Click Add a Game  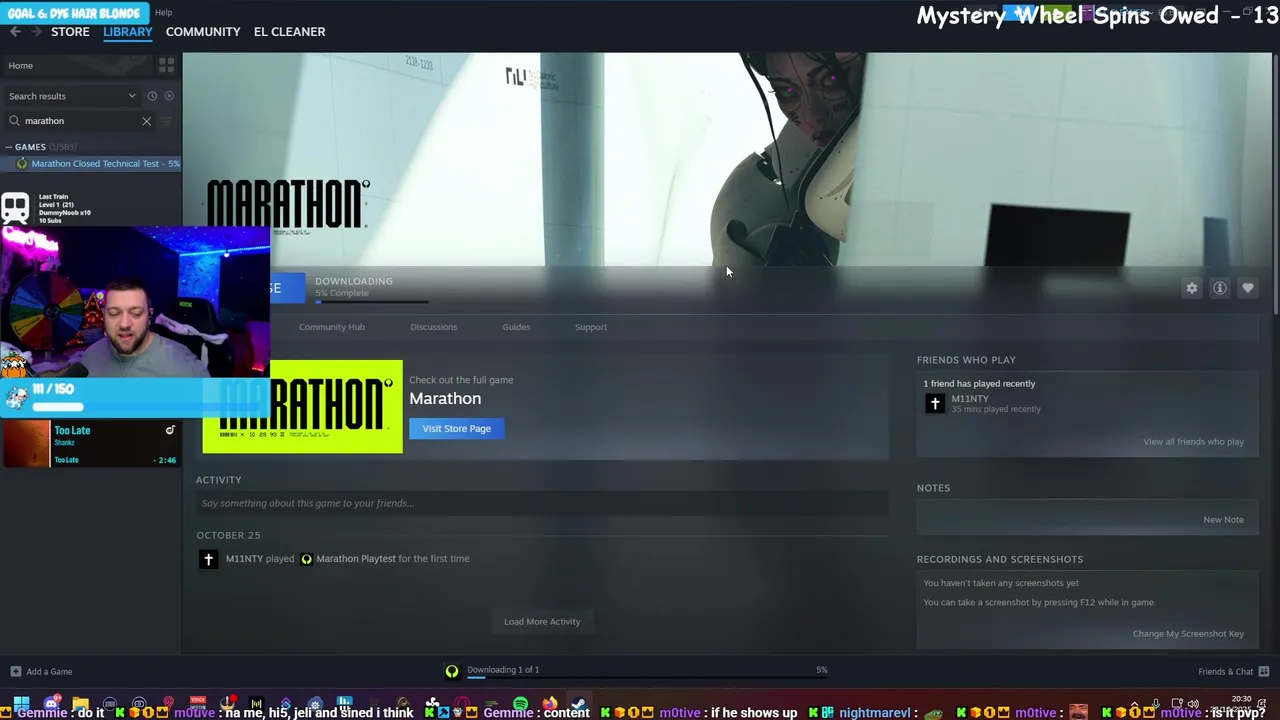49,672
